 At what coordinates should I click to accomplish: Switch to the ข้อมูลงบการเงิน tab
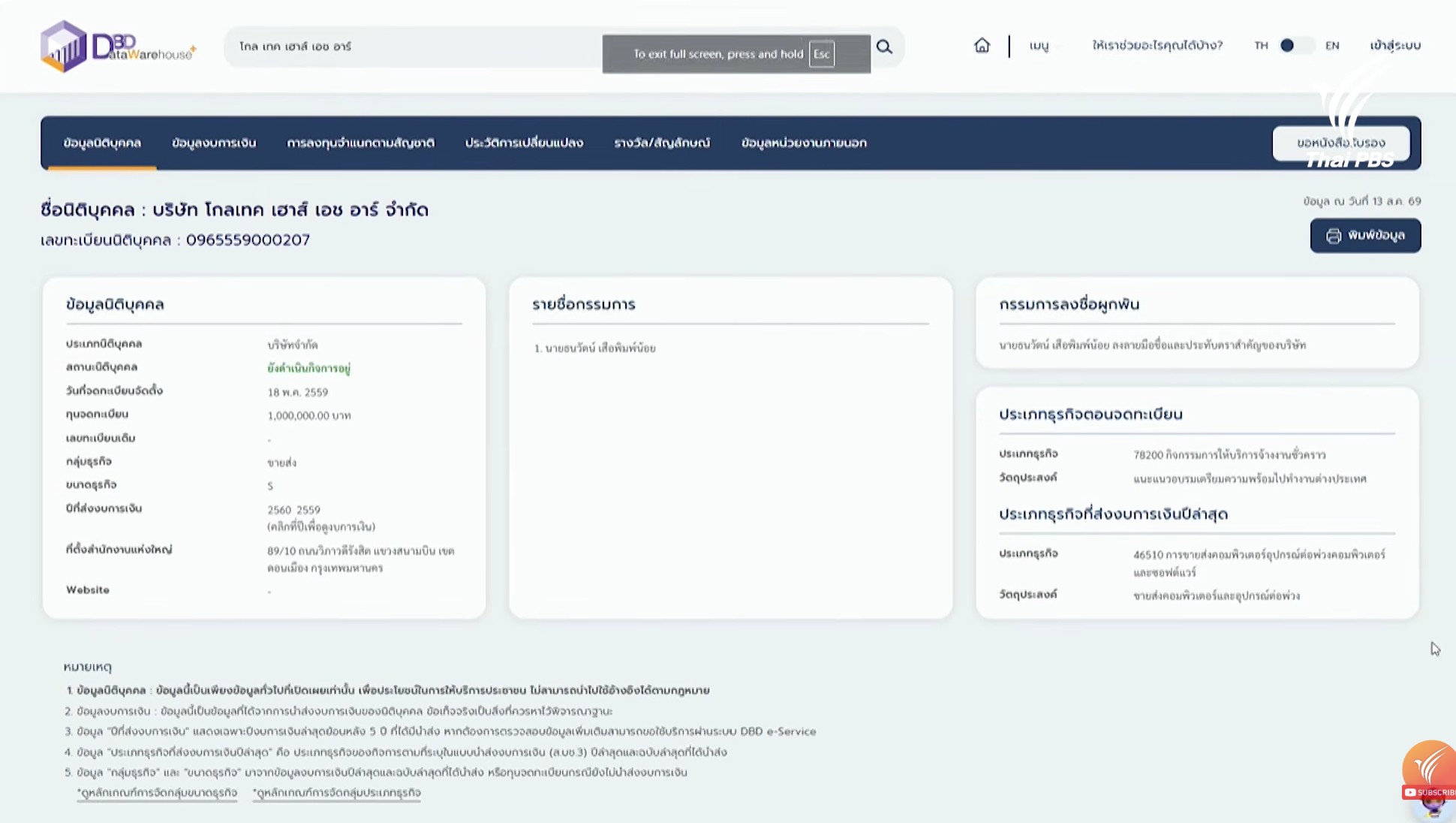pos(214,143)
